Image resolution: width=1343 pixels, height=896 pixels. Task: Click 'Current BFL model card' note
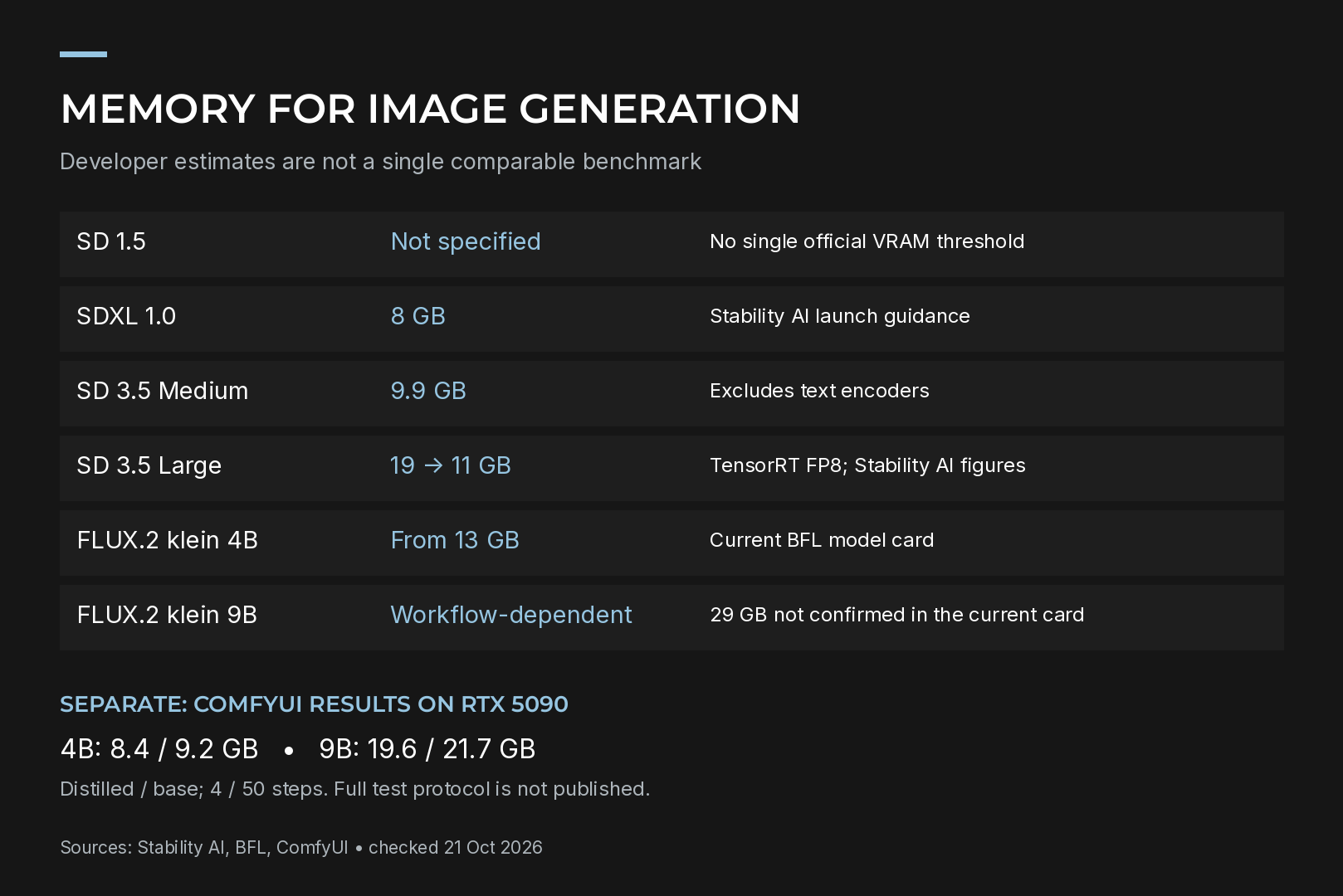pyautogui.click(x=821, y=540)
